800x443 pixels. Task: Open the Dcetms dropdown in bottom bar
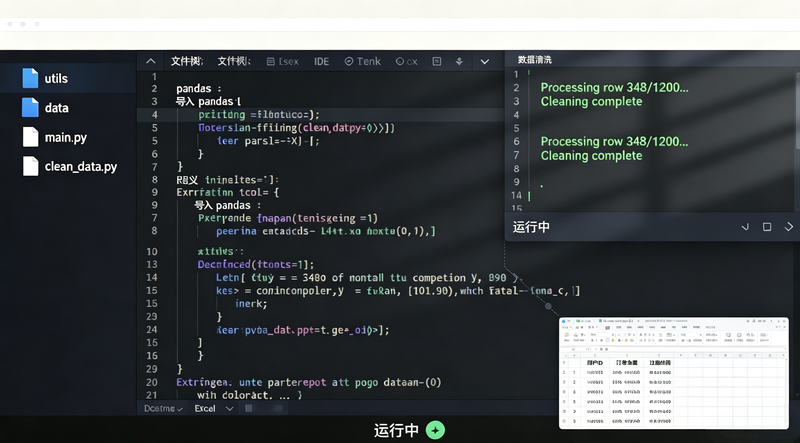pos(163,408)
